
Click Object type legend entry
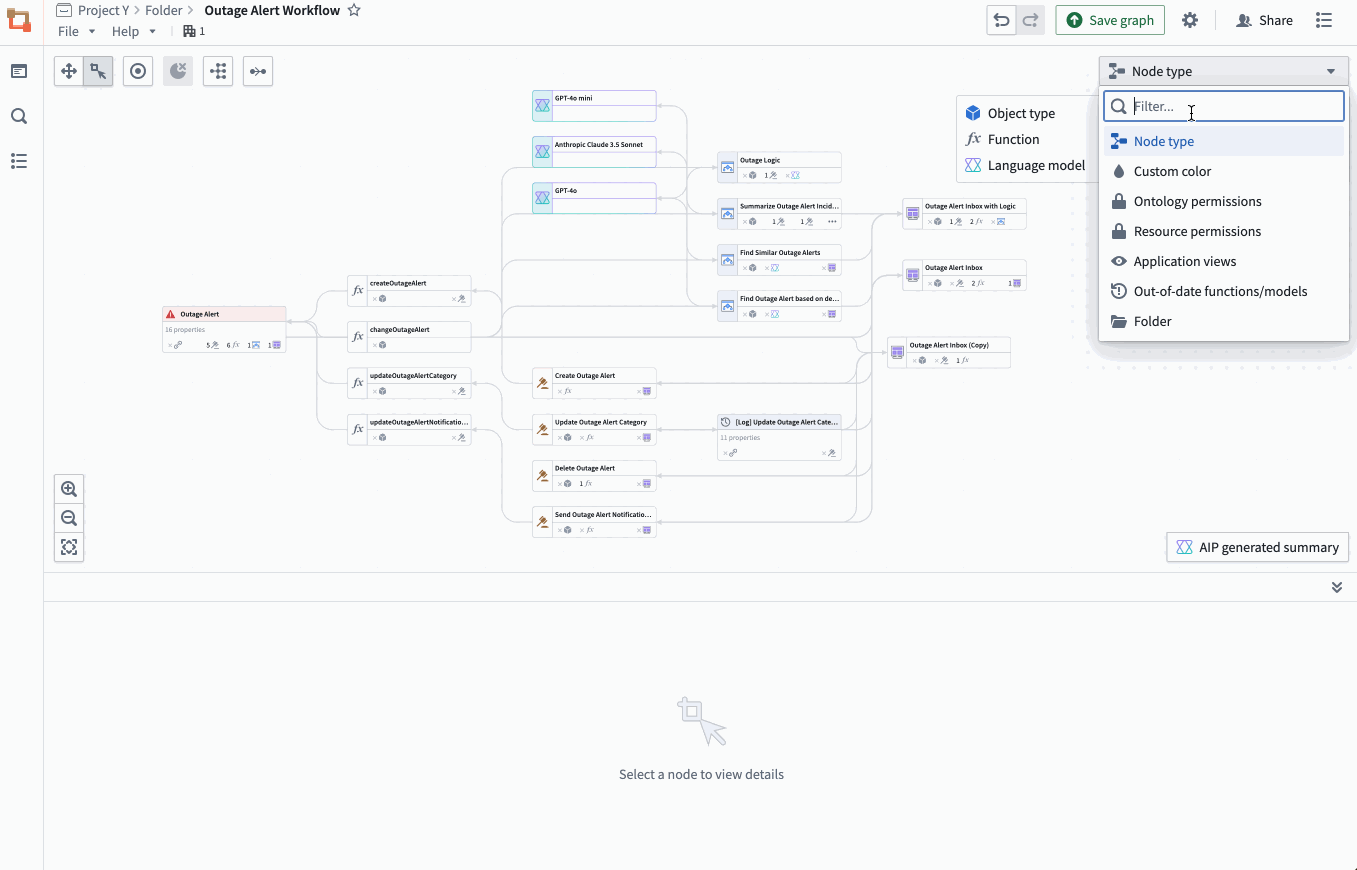coord(1010,113)
